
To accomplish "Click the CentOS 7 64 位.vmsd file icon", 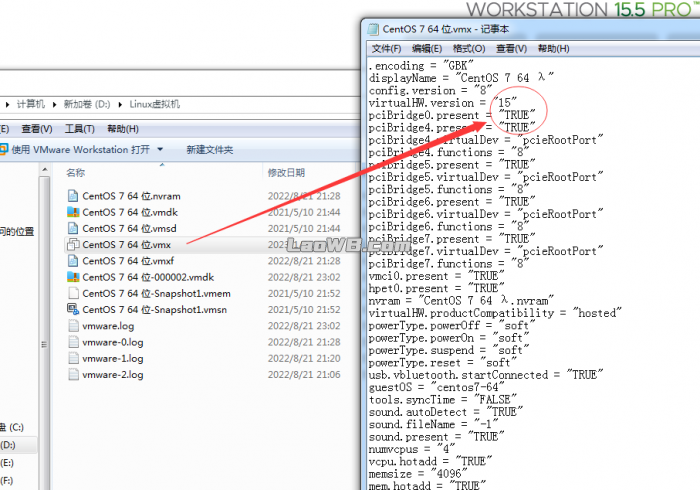I will tap(73, 228).
